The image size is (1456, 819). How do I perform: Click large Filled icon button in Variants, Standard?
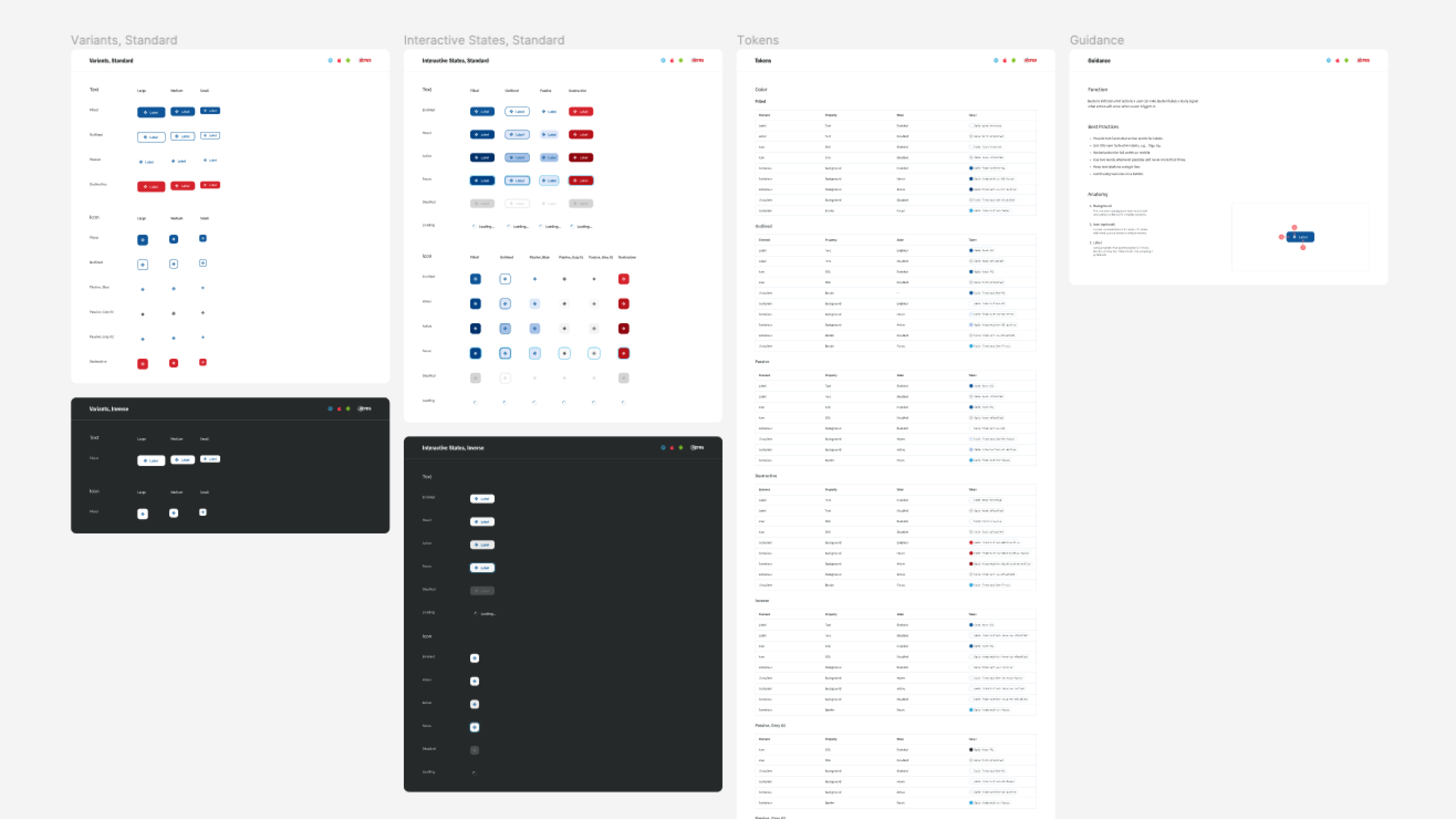143,240
